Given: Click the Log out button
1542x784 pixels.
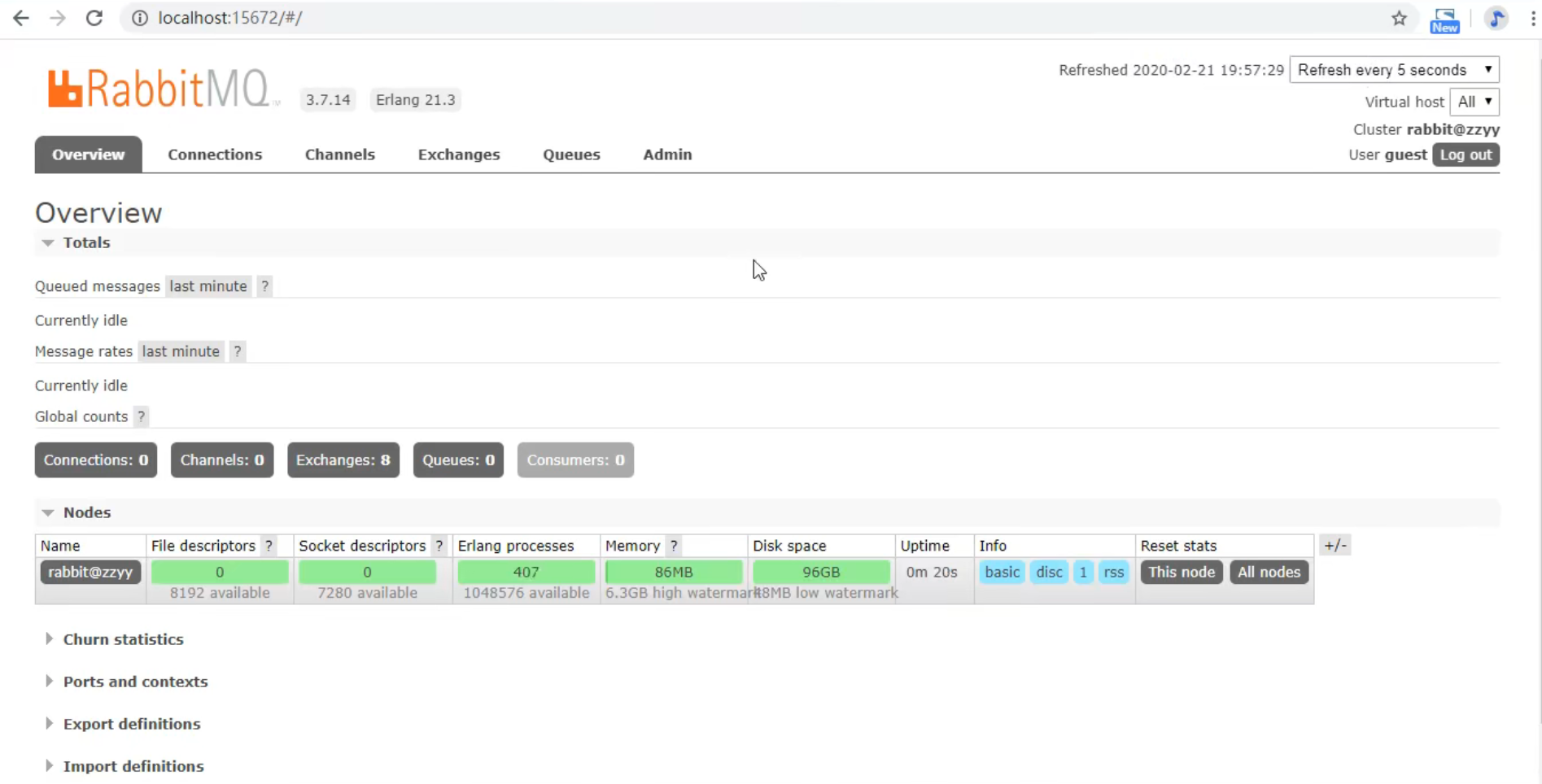Looking at the screenshot, I should click(x=1466, y=155).
